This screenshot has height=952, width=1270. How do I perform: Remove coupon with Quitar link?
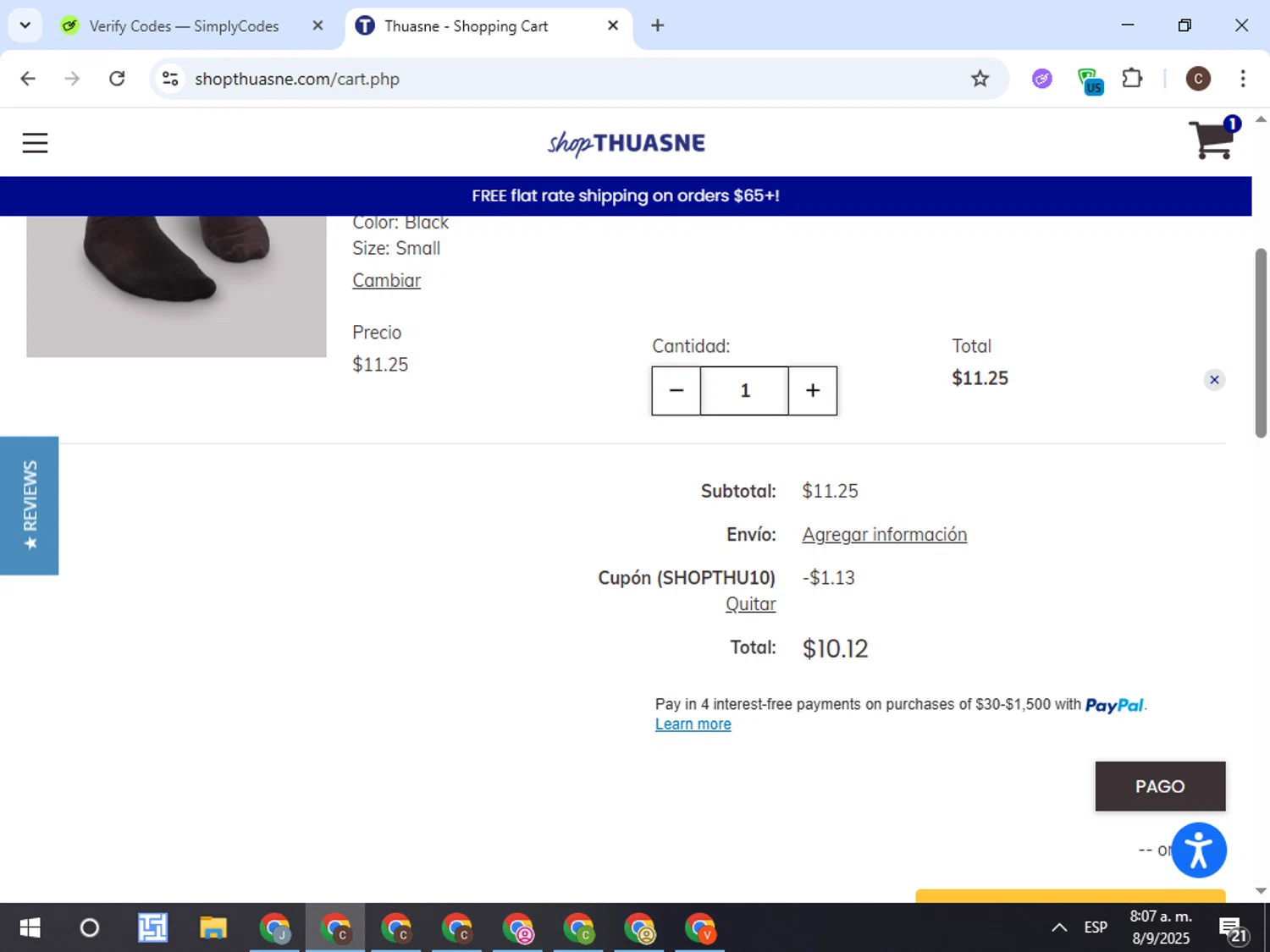pyautogui.click(x=750, y=603)
